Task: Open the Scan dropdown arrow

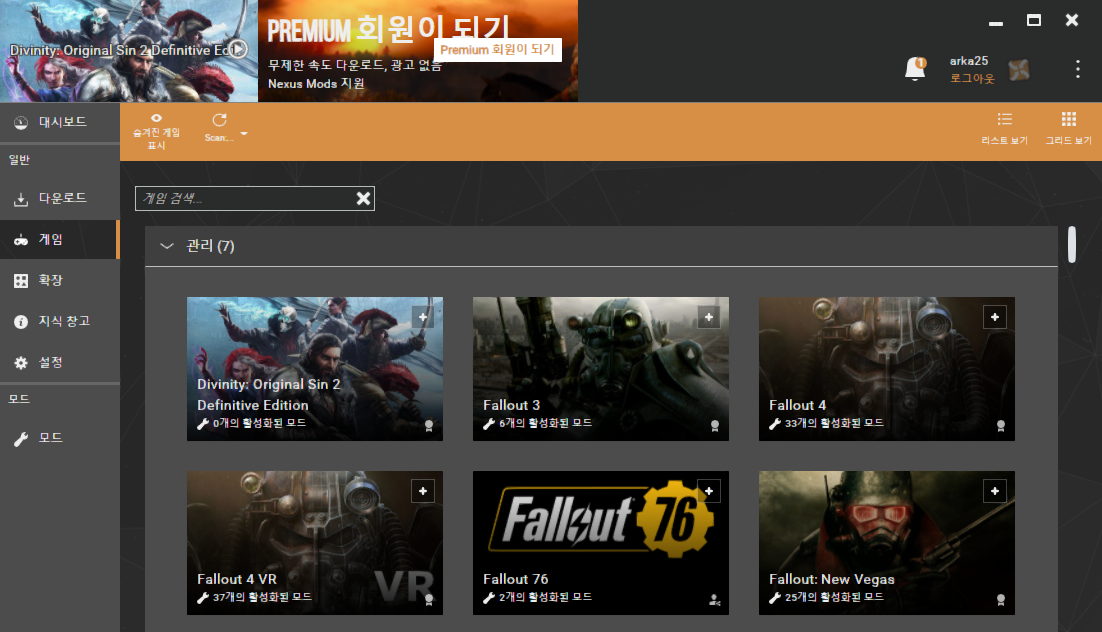Action: pyautogui.click(x=244, y=134)
